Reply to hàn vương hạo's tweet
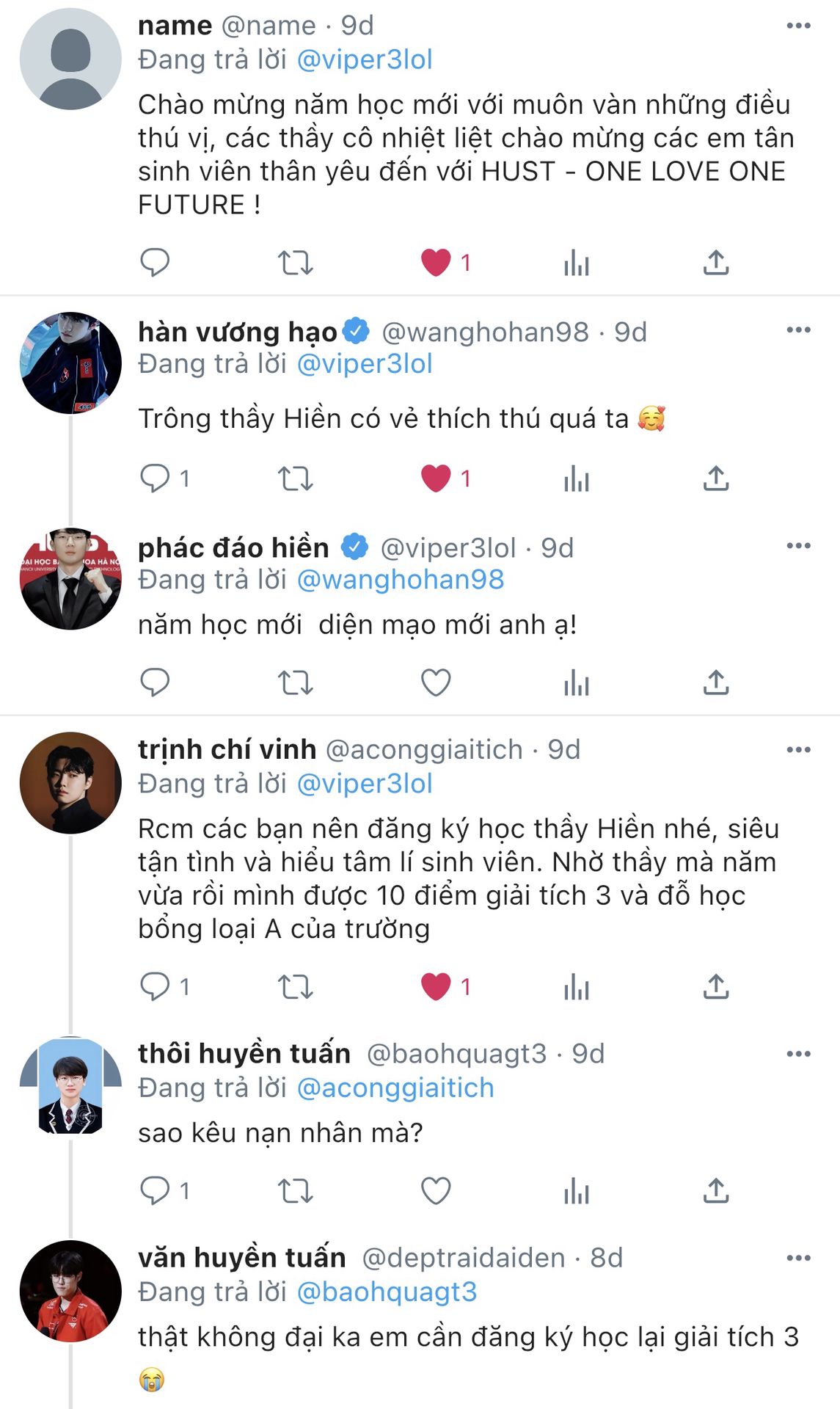840x1409 pixels. click(x=155, y=478)
